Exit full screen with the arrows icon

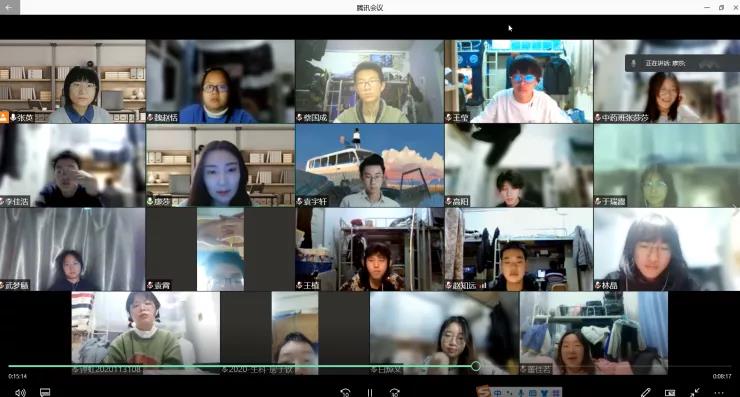[x=694, y=392]
